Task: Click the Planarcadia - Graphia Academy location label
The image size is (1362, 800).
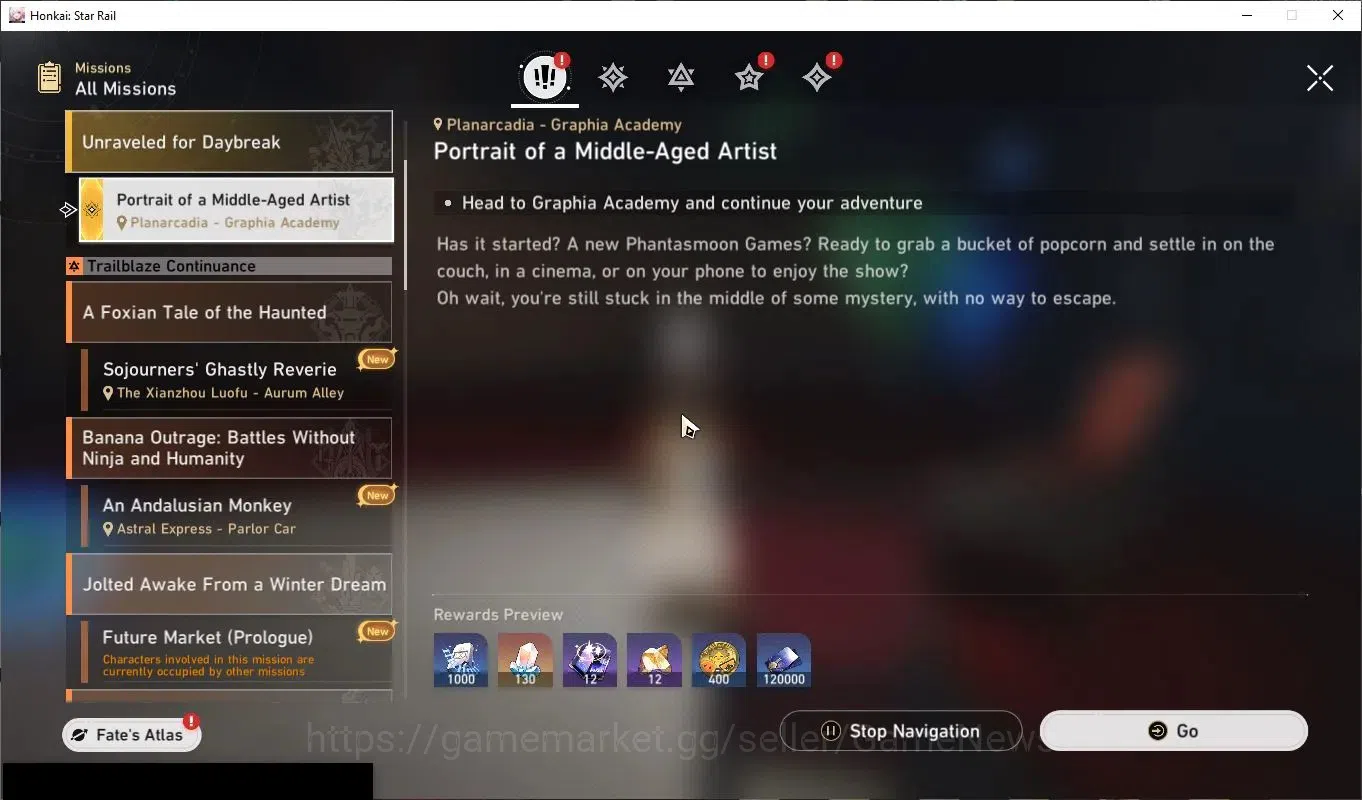Action: pyautogui.click(x=564, y=125)
